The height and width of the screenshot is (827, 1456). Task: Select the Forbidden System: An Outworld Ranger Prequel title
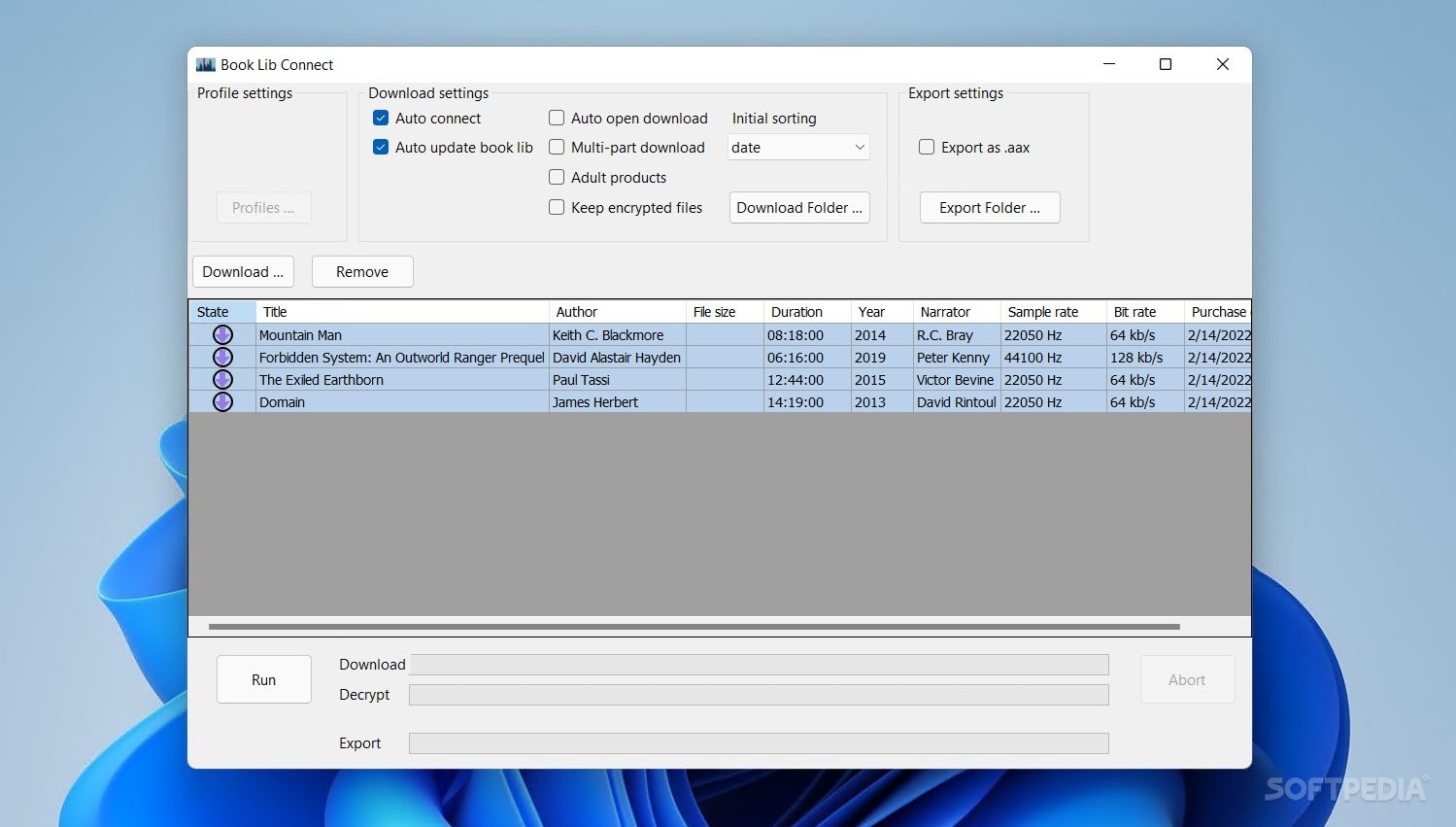(402, 358)
